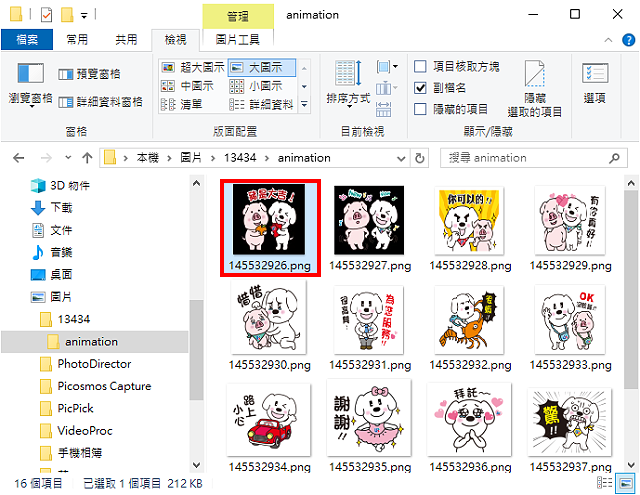Open the Navigation pane (瀏覽窗格) button
This screenshot has width=640, height=495.
pos(30,84)
